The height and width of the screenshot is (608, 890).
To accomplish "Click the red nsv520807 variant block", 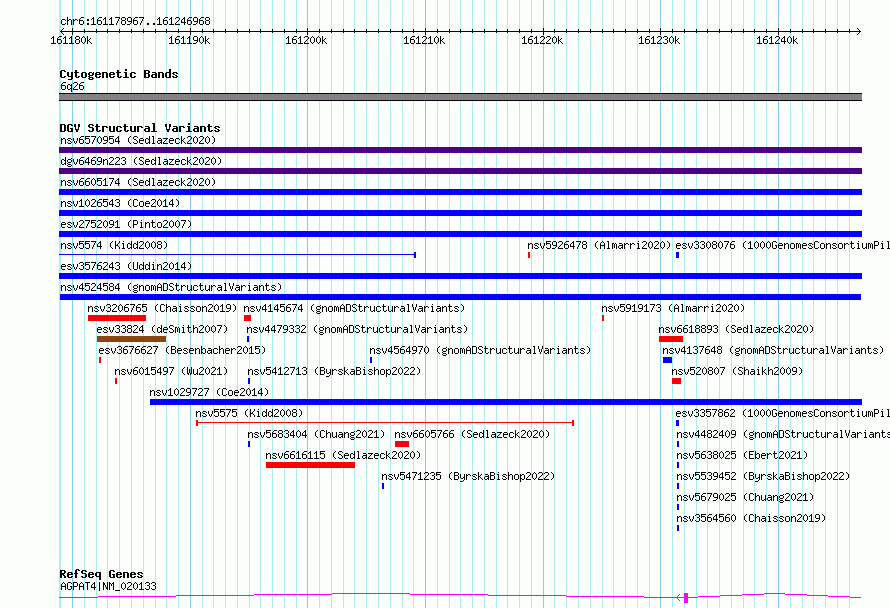I will (677, 381).
